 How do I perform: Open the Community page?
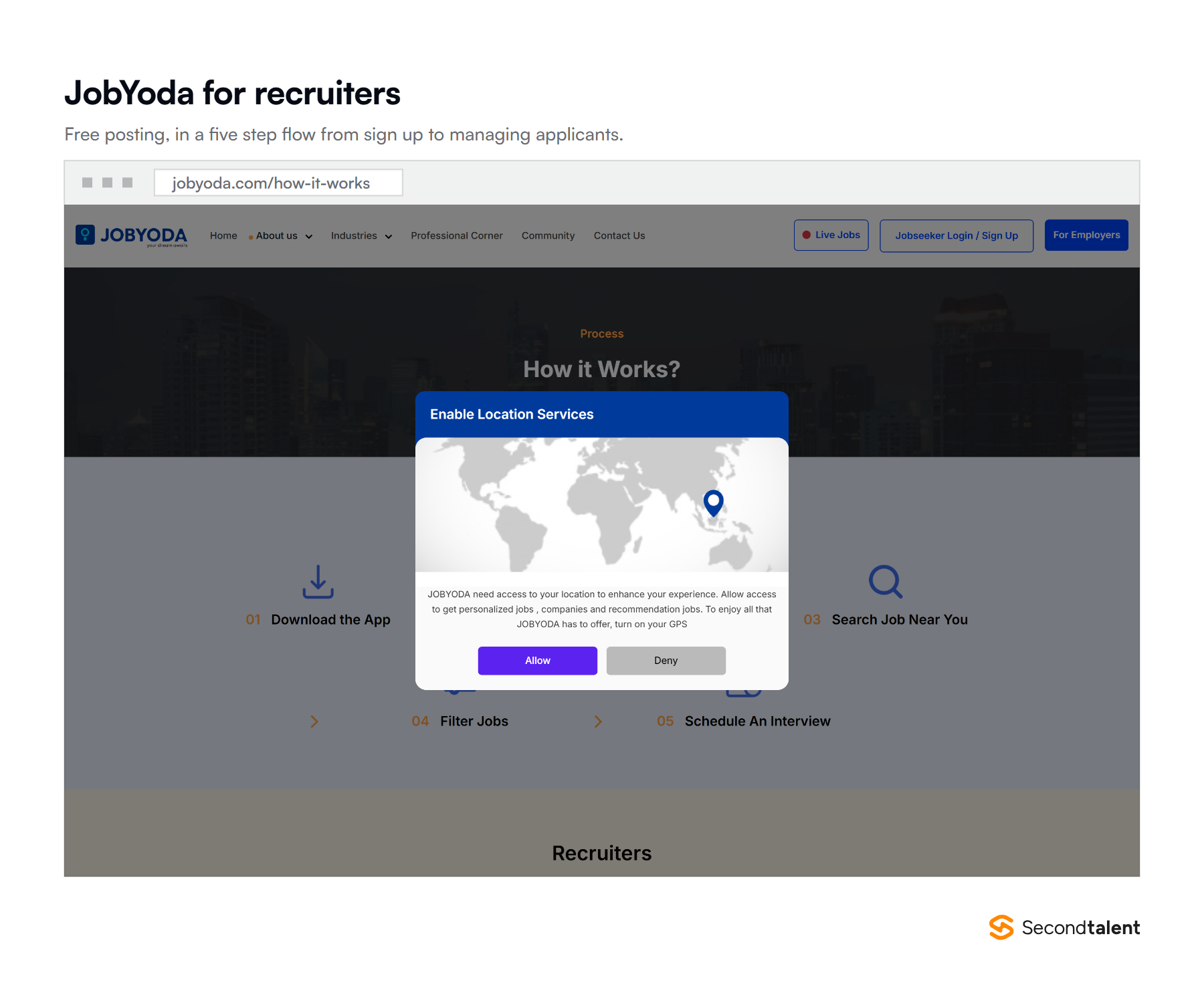(548, 235)
